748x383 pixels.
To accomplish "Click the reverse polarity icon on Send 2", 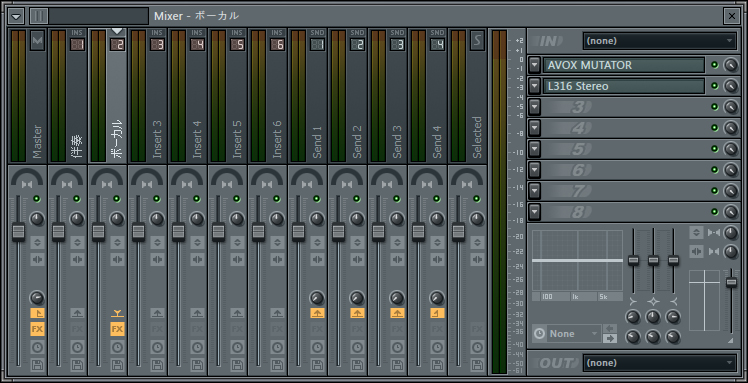I will 357,242.
